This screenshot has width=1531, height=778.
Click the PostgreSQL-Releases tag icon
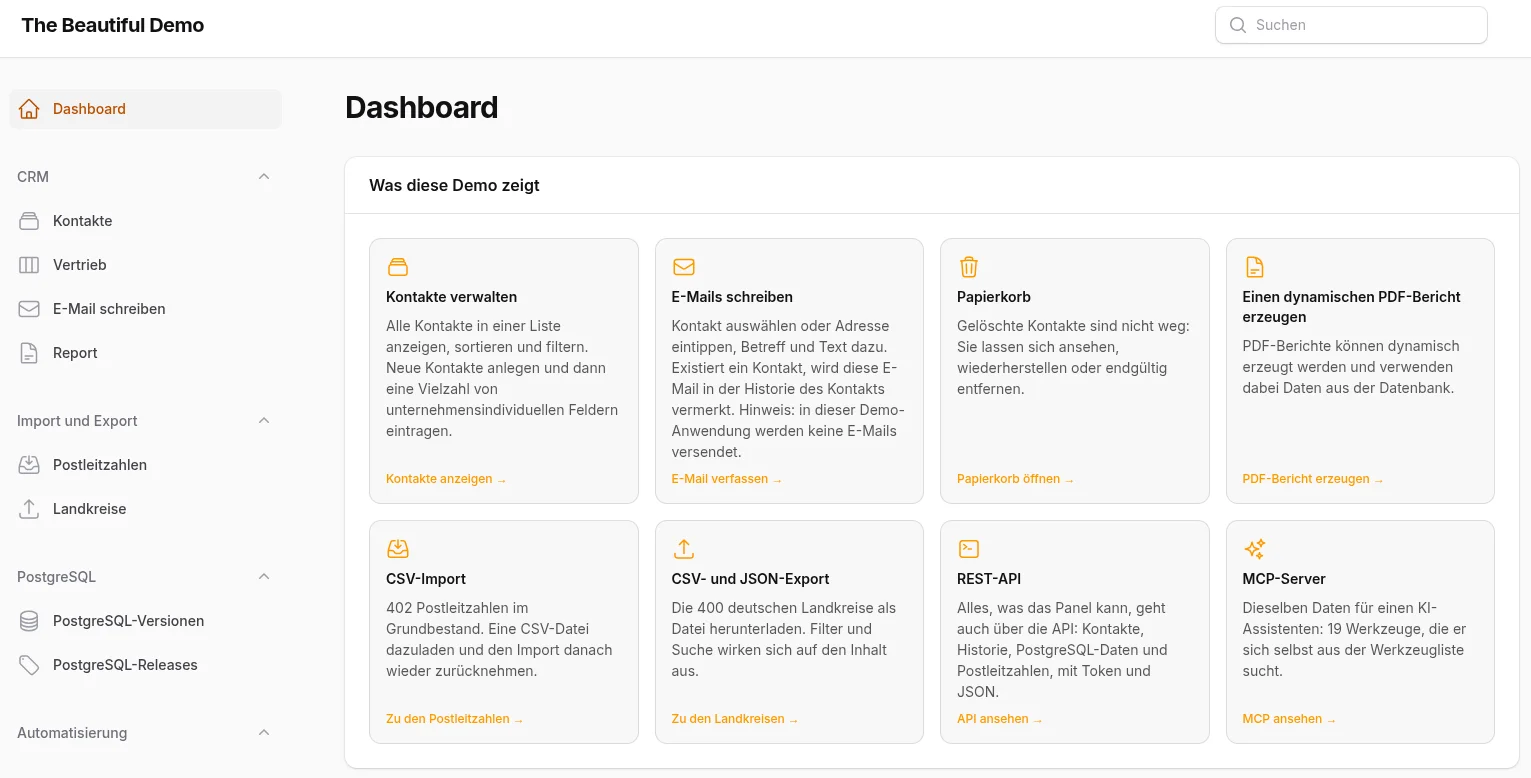pos(29,665)
